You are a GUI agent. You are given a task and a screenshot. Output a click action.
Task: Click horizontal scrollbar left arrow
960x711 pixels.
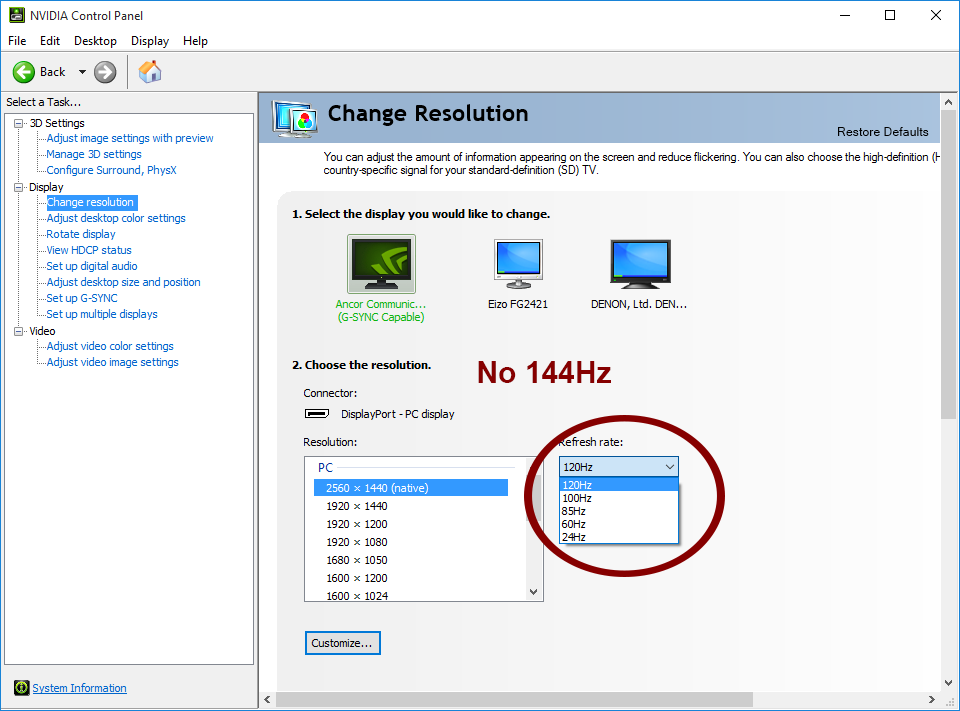(x=268, y=699)
